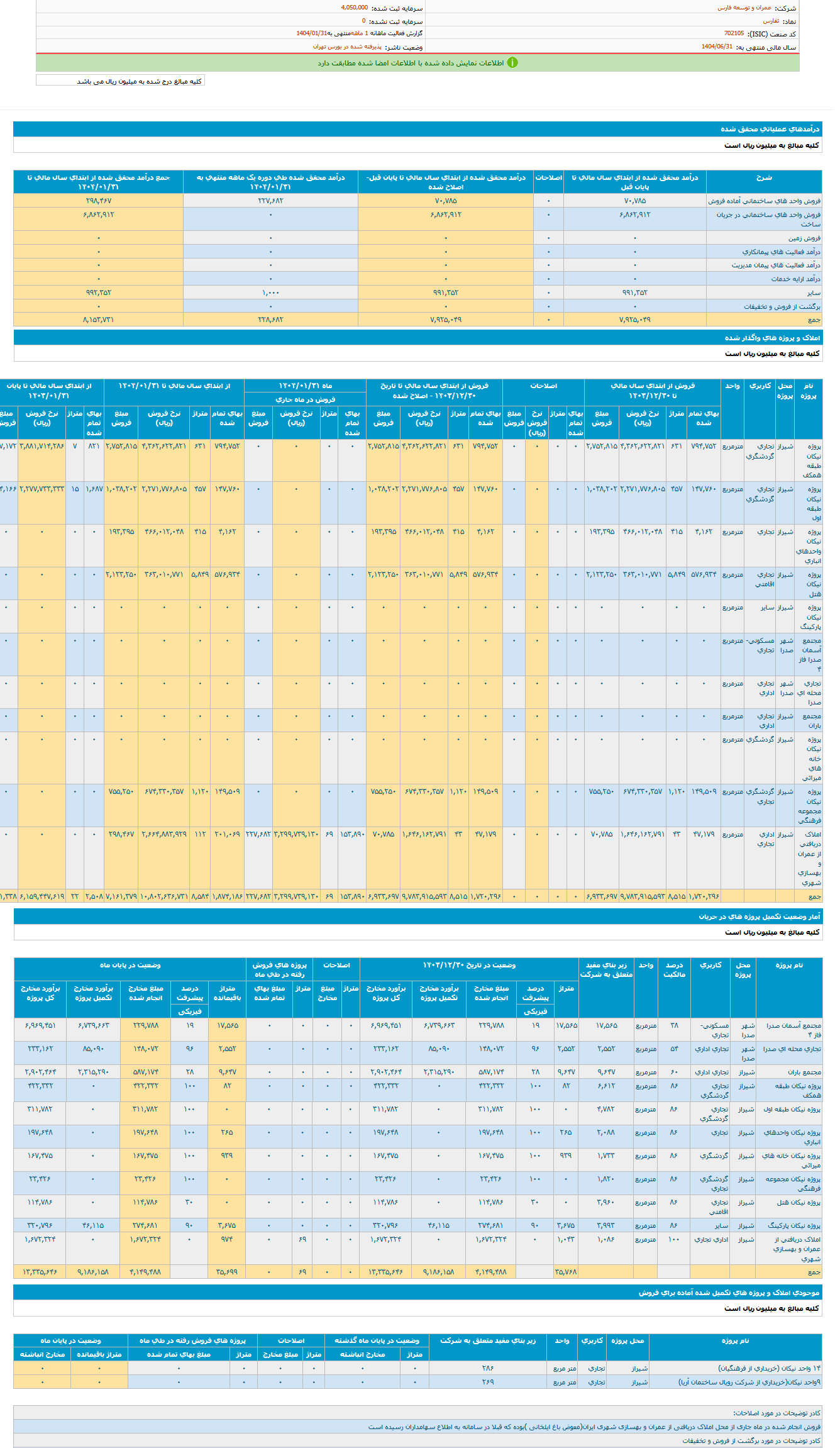Screen dimensions: 840x1448
Task: Click the green info icon in banner
Action: point(512,63)
